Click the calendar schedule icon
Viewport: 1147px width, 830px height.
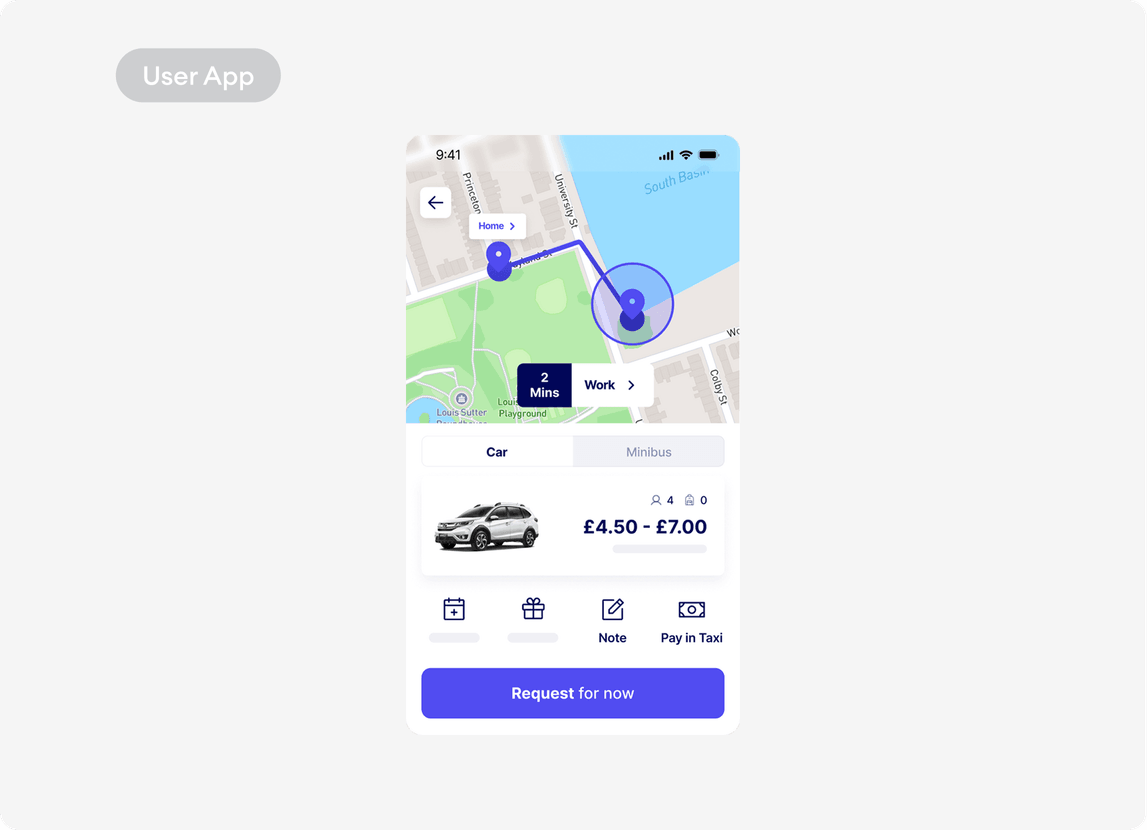click(454, 609)
